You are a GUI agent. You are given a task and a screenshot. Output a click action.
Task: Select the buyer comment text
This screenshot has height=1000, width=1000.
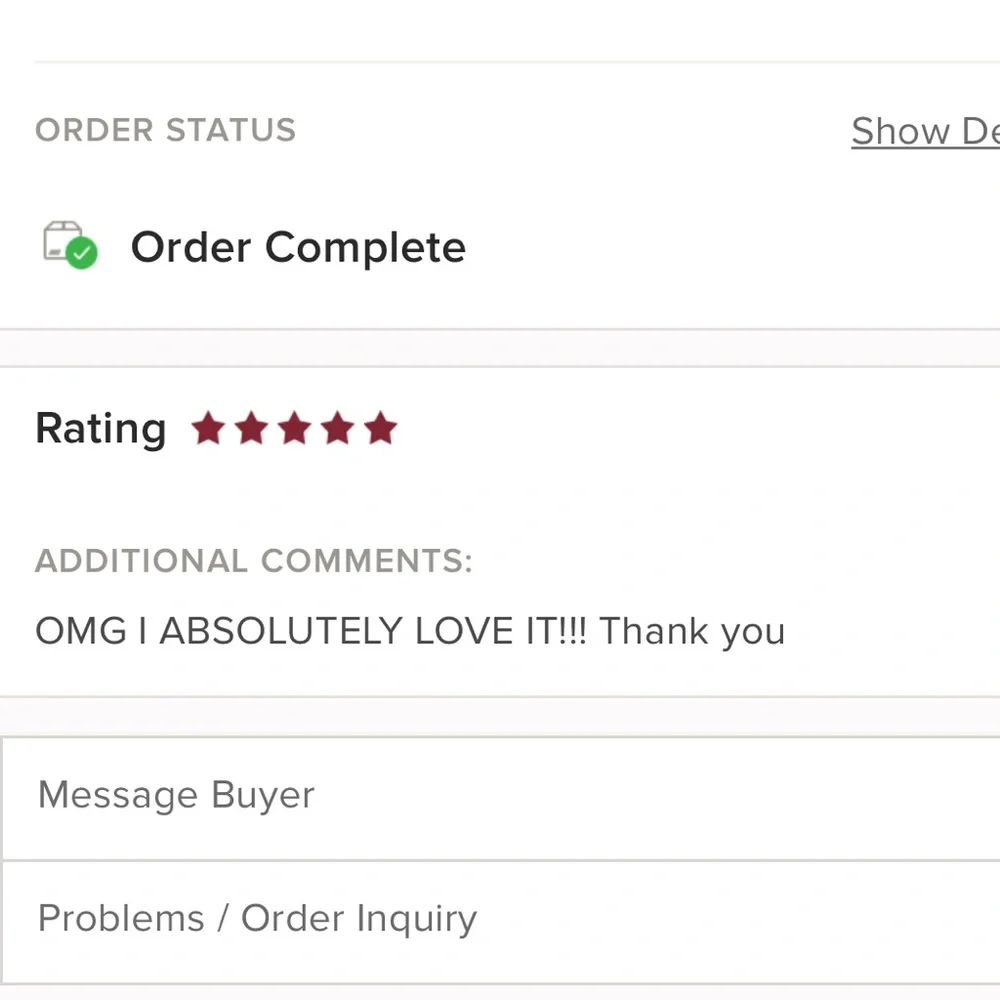click(409, 631)
